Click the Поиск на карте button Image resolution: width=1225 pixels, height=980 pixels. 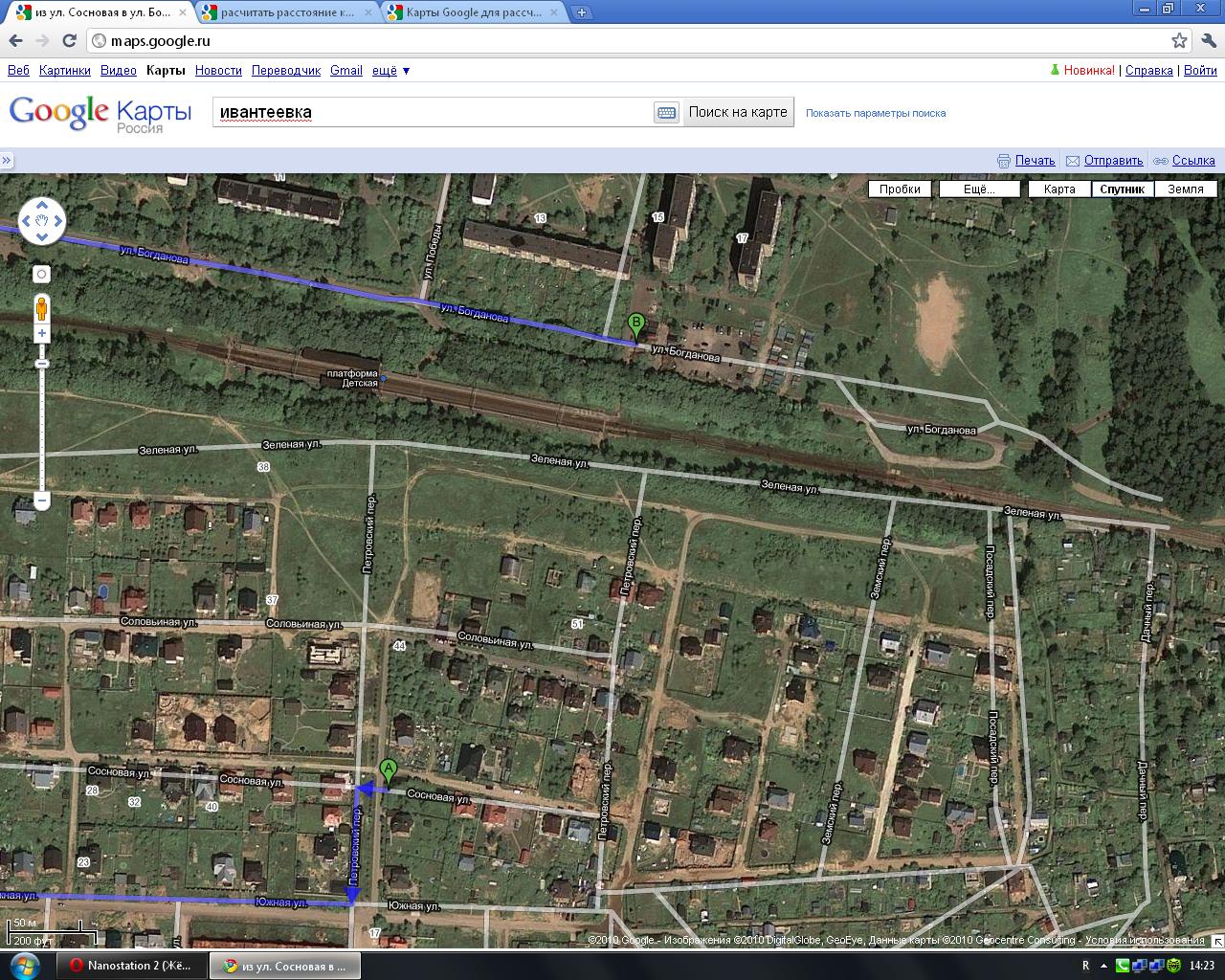pos(738,112)
